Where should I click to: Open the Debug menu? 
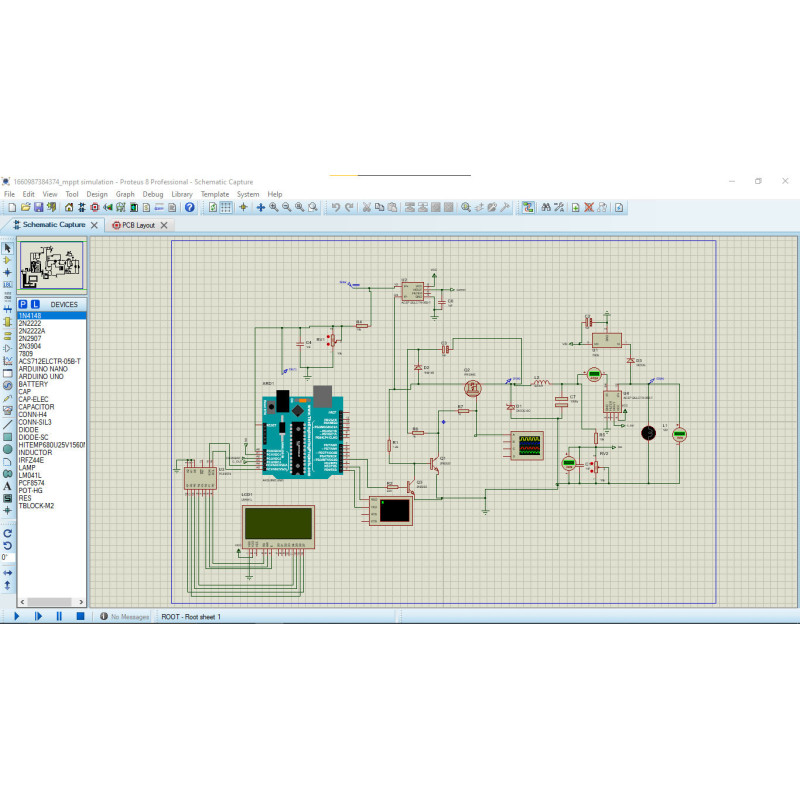152,194
